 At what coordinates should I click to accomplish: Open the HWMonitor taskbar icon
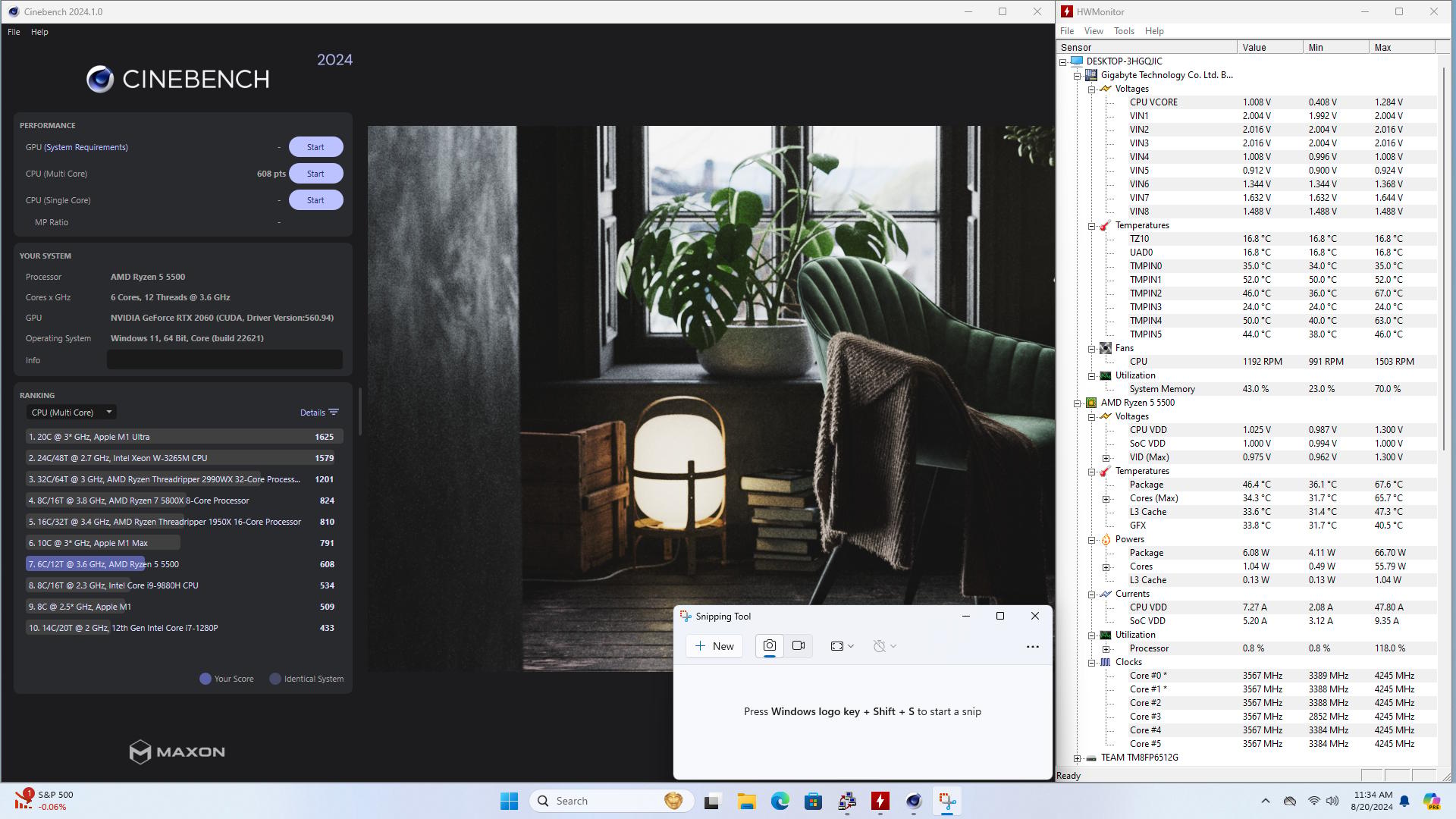[x=880, y=801]
